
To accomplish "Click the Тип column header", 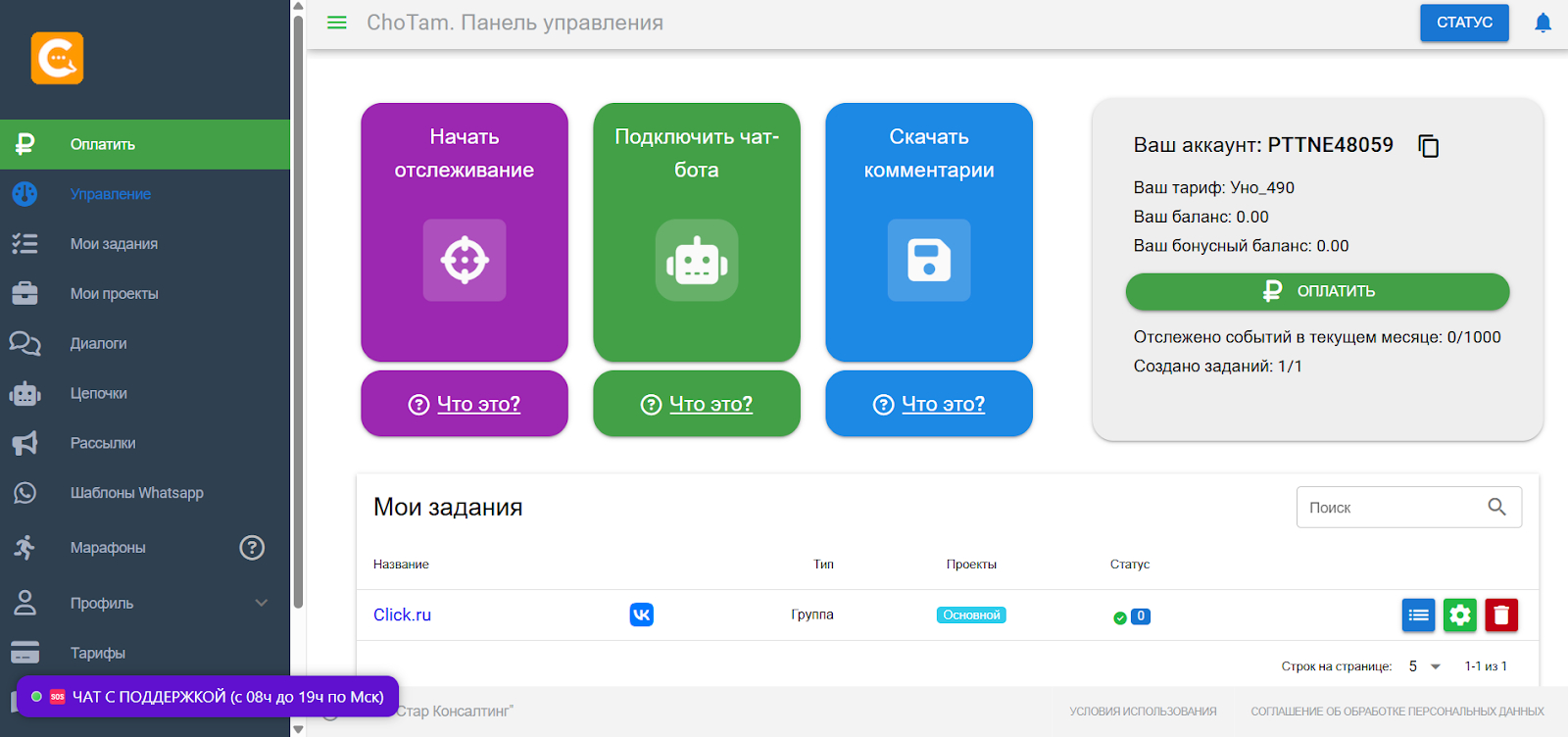I will (823, 565).
